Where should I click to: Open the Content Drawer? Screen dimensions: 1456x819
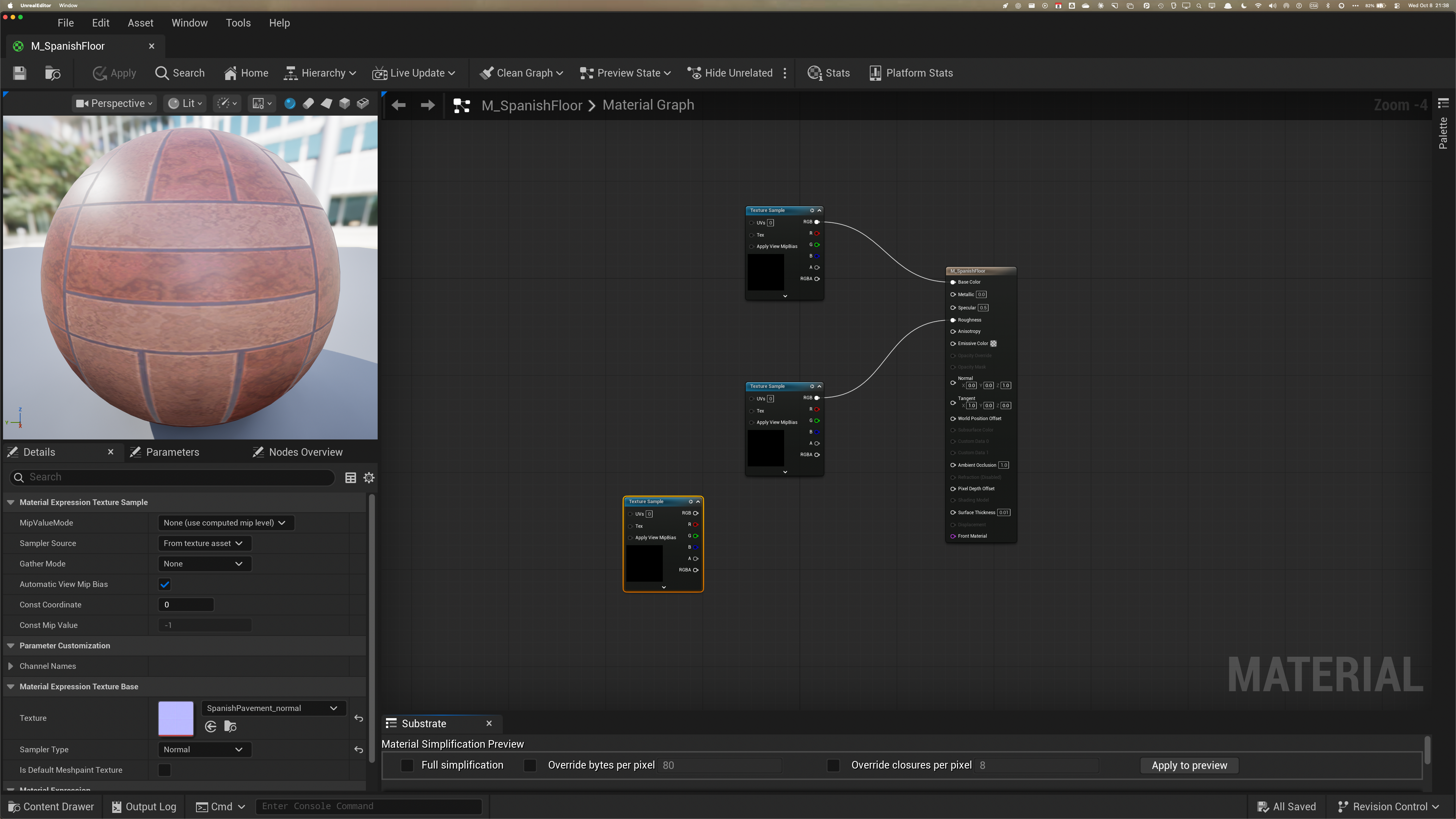51,807
